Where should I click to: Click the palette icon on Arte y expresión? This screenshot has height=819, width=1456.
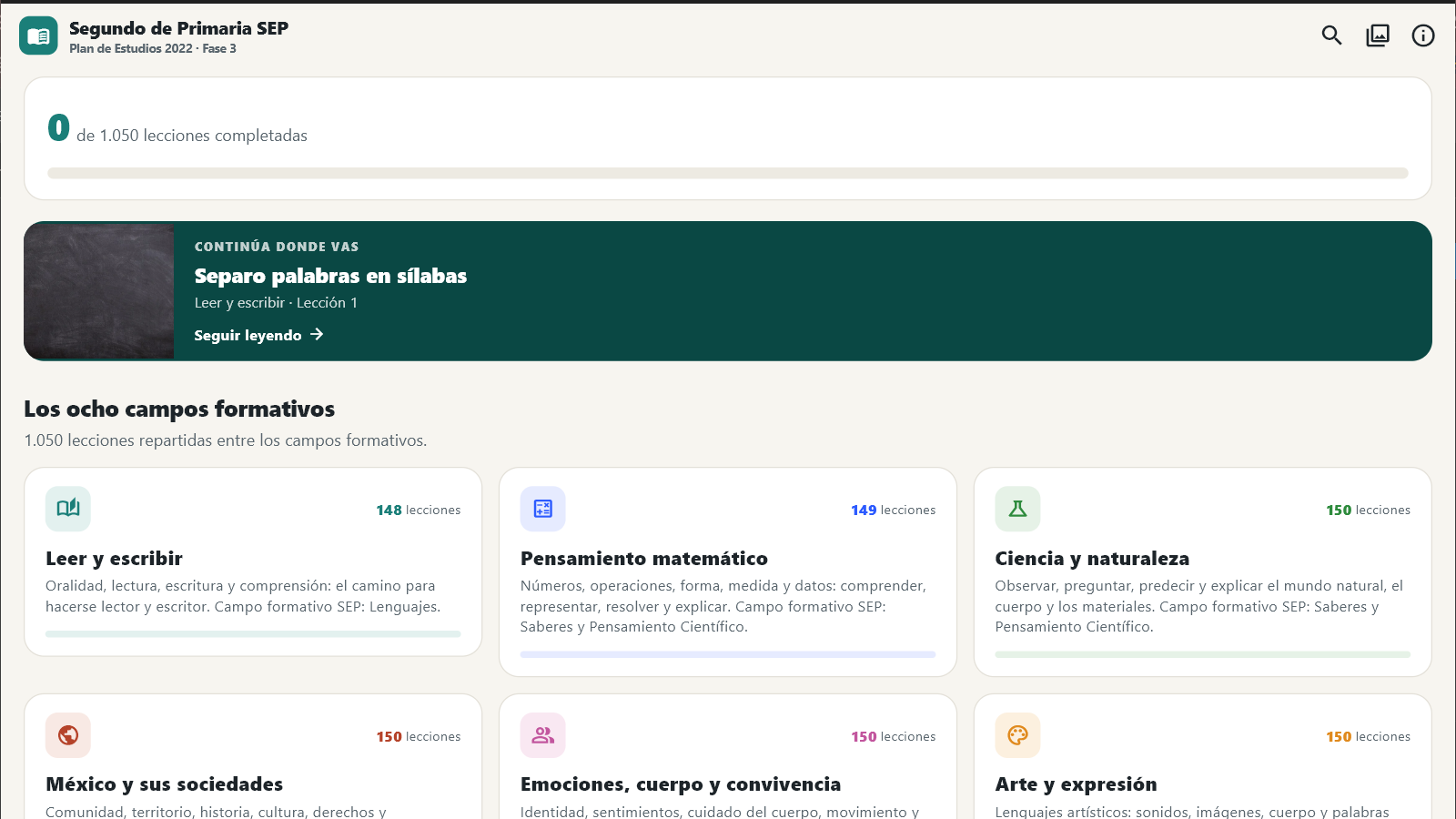click(x=1017, y=735)
